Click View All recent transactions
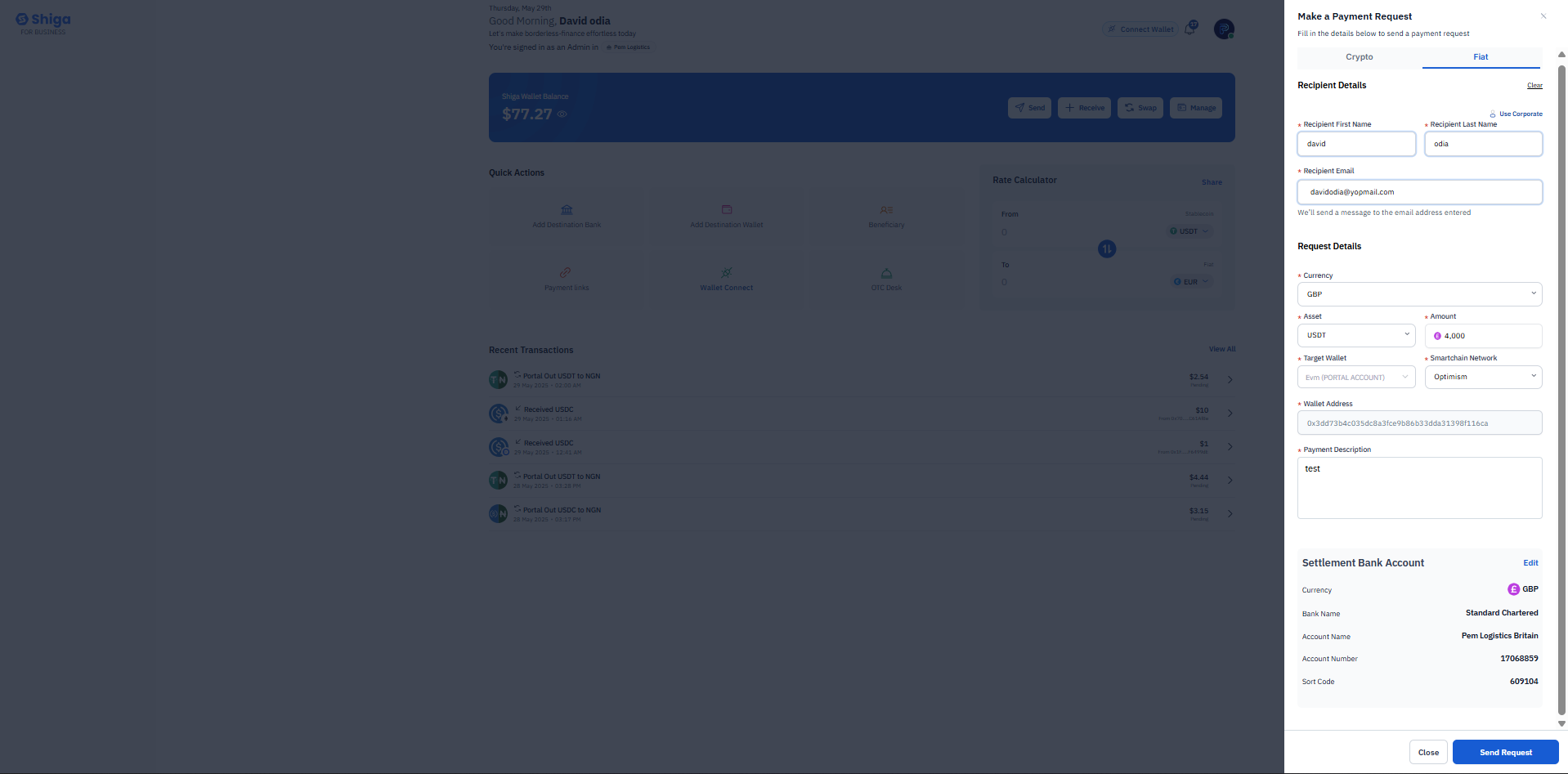 pos(1222,350)
